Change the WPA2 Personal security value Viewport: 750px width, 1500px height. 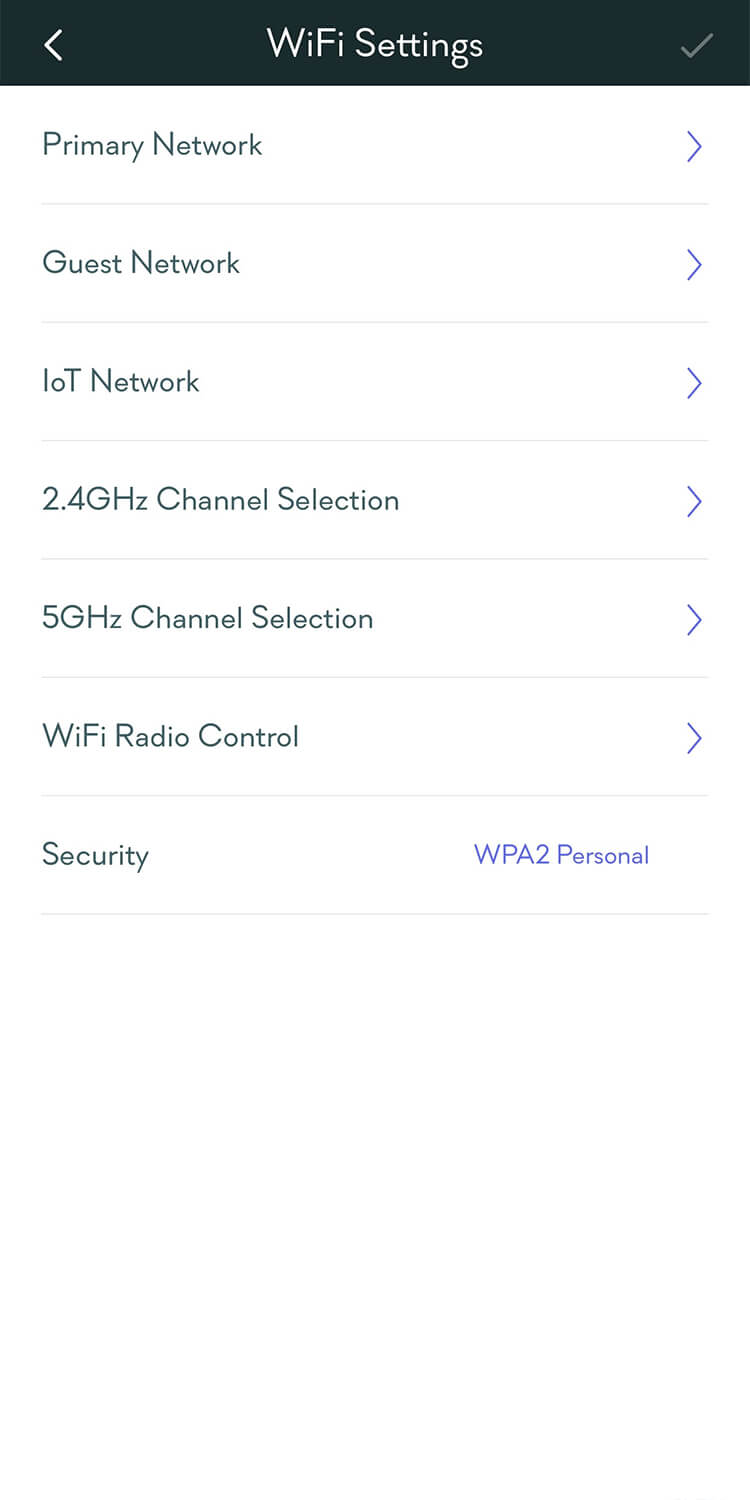[561, 855]
